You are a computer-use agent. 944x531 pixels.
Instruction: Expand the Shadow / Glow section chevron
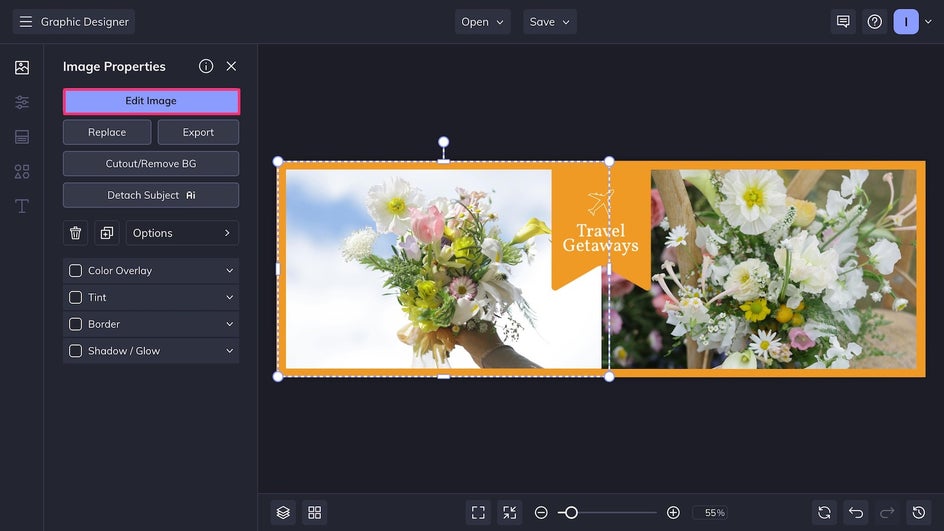coord(229,351)
